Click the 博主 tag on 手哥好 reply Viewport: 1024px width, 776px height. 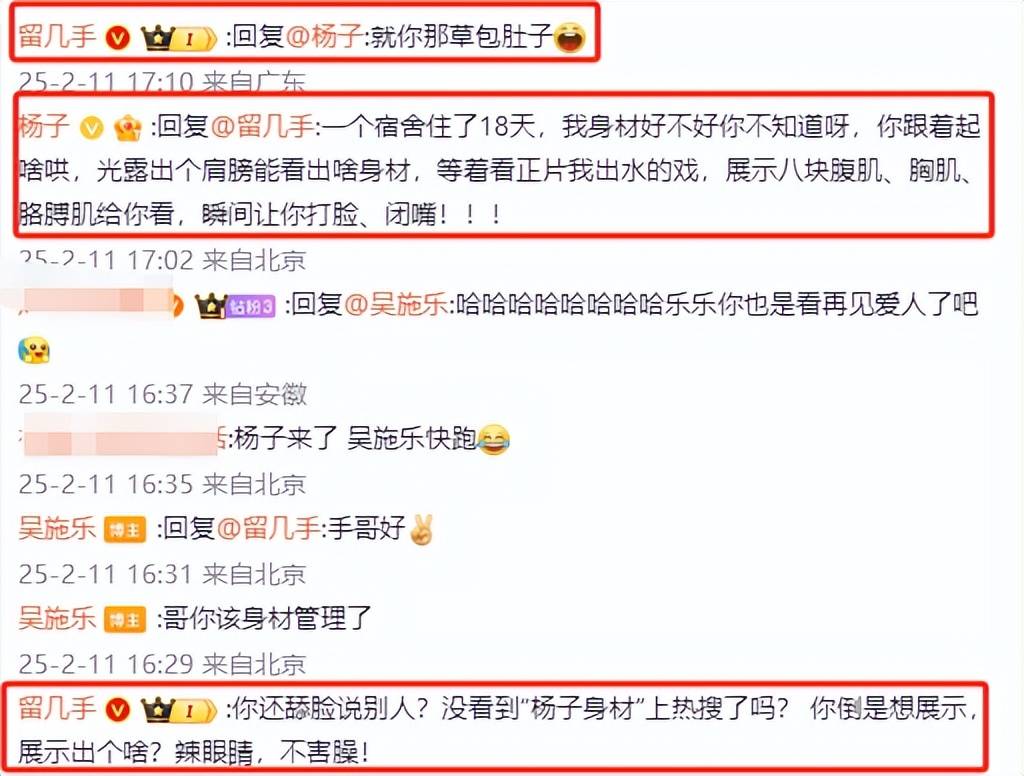pos(124,530)
